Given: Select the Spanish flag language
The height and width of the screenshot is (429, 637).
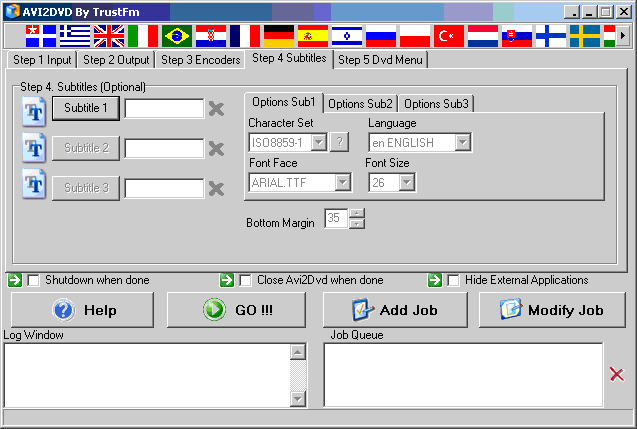Looking at the screenshot, I should pos(313,36).
